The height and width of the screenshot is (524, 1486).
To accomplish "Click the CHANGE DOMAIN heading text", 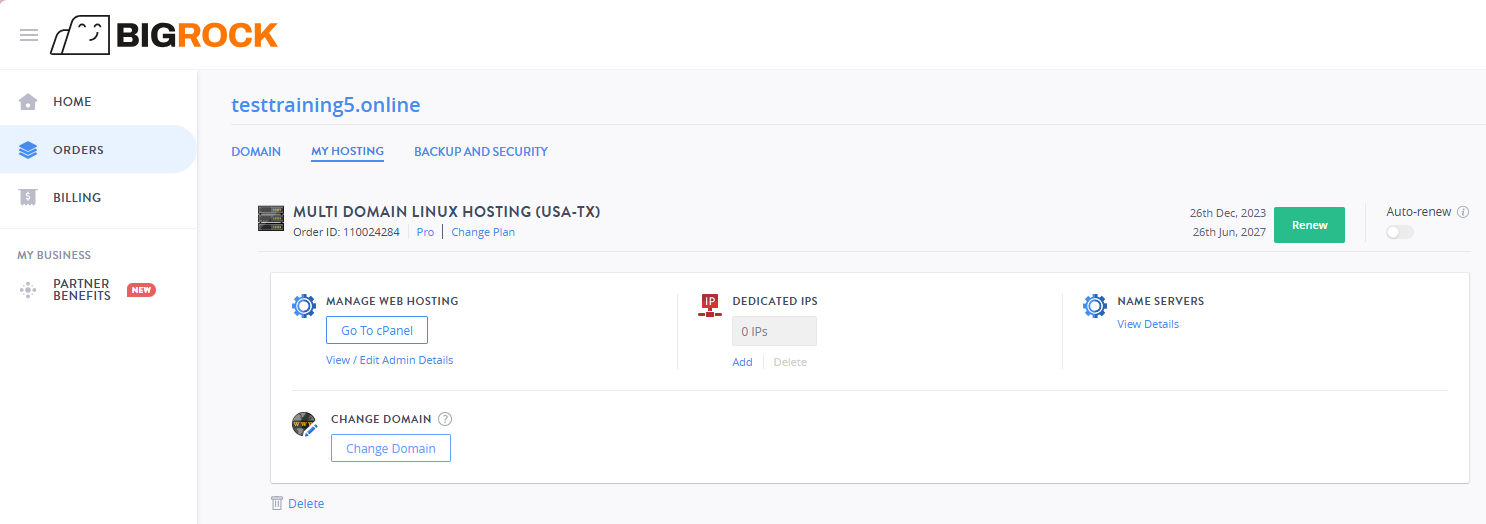I will click(381, 419).
